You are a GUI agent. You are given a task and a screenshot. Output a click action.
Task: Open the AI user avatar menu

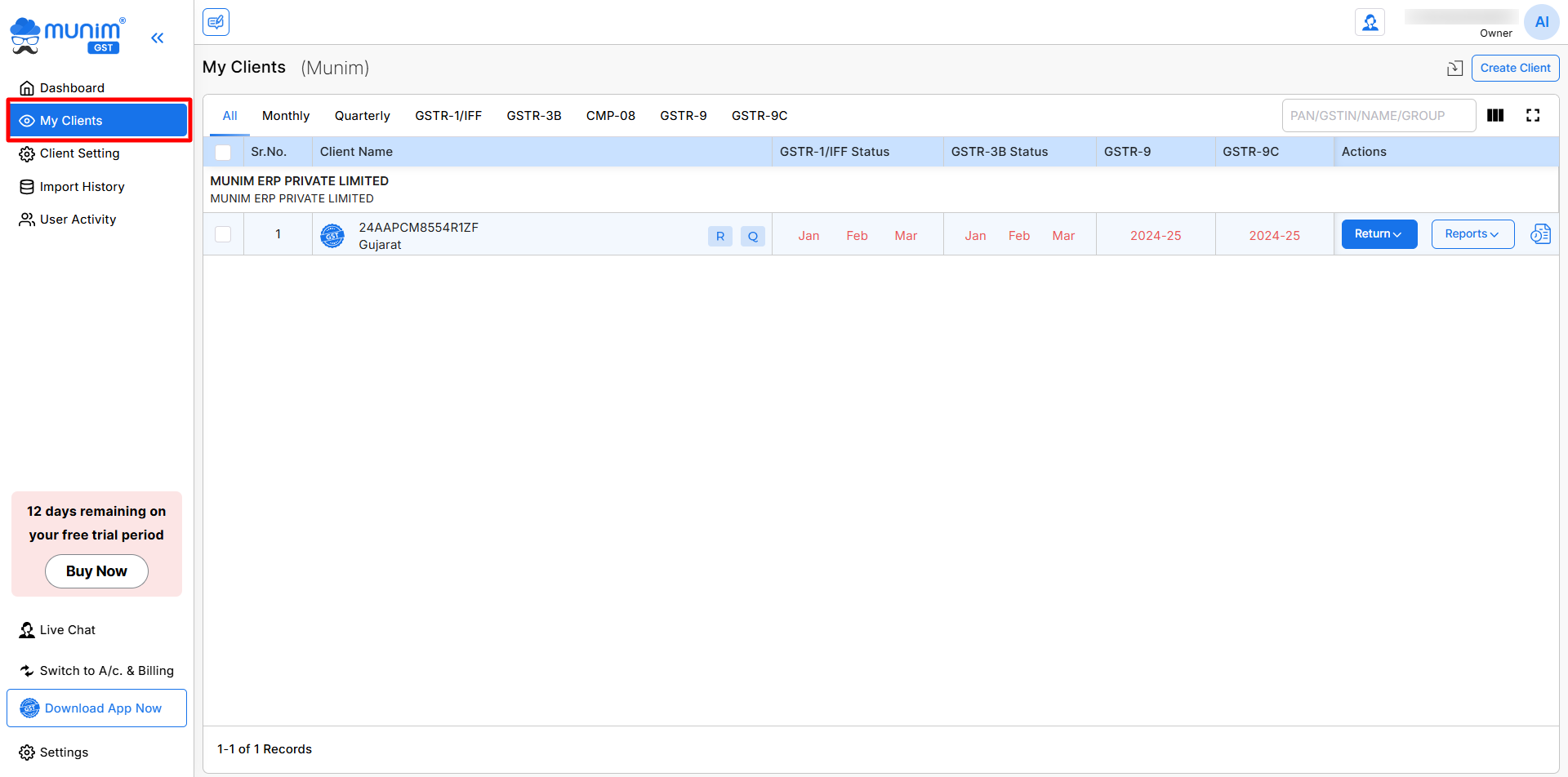tap(1541, 22)
